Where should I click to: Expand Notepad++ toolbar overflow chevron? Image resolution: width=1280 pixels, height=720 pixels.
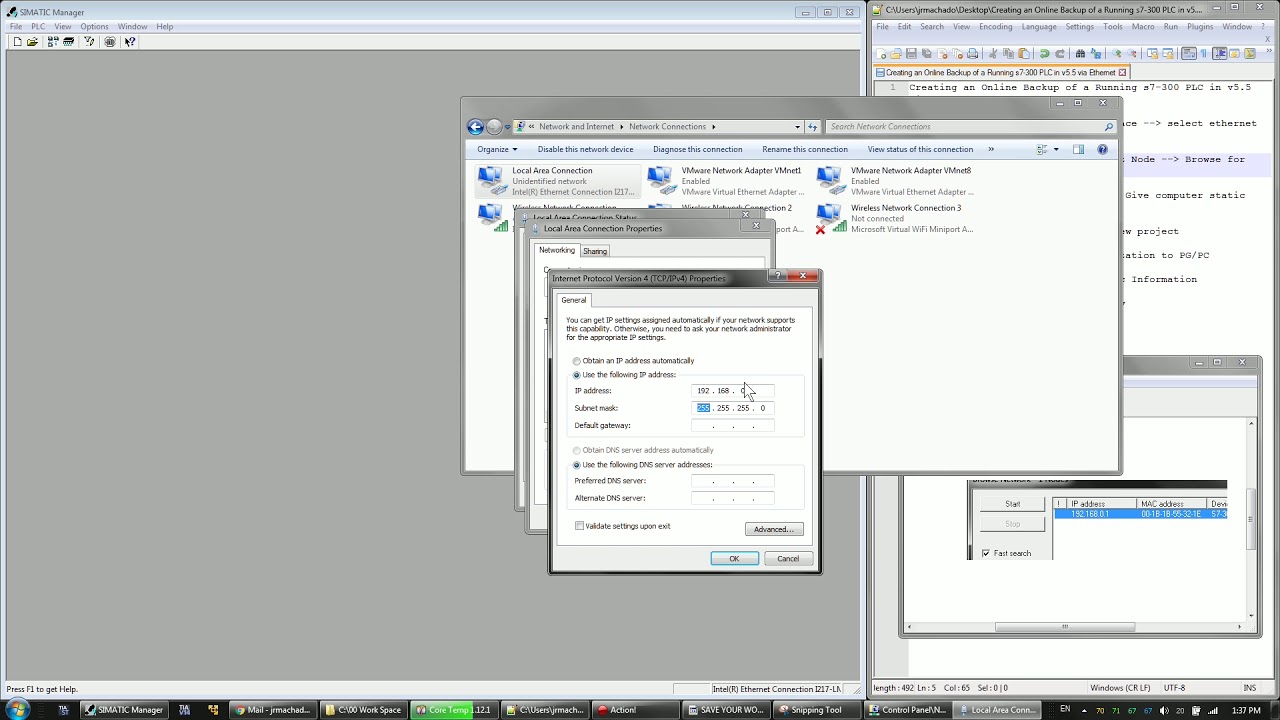[x=1269, y=53]
